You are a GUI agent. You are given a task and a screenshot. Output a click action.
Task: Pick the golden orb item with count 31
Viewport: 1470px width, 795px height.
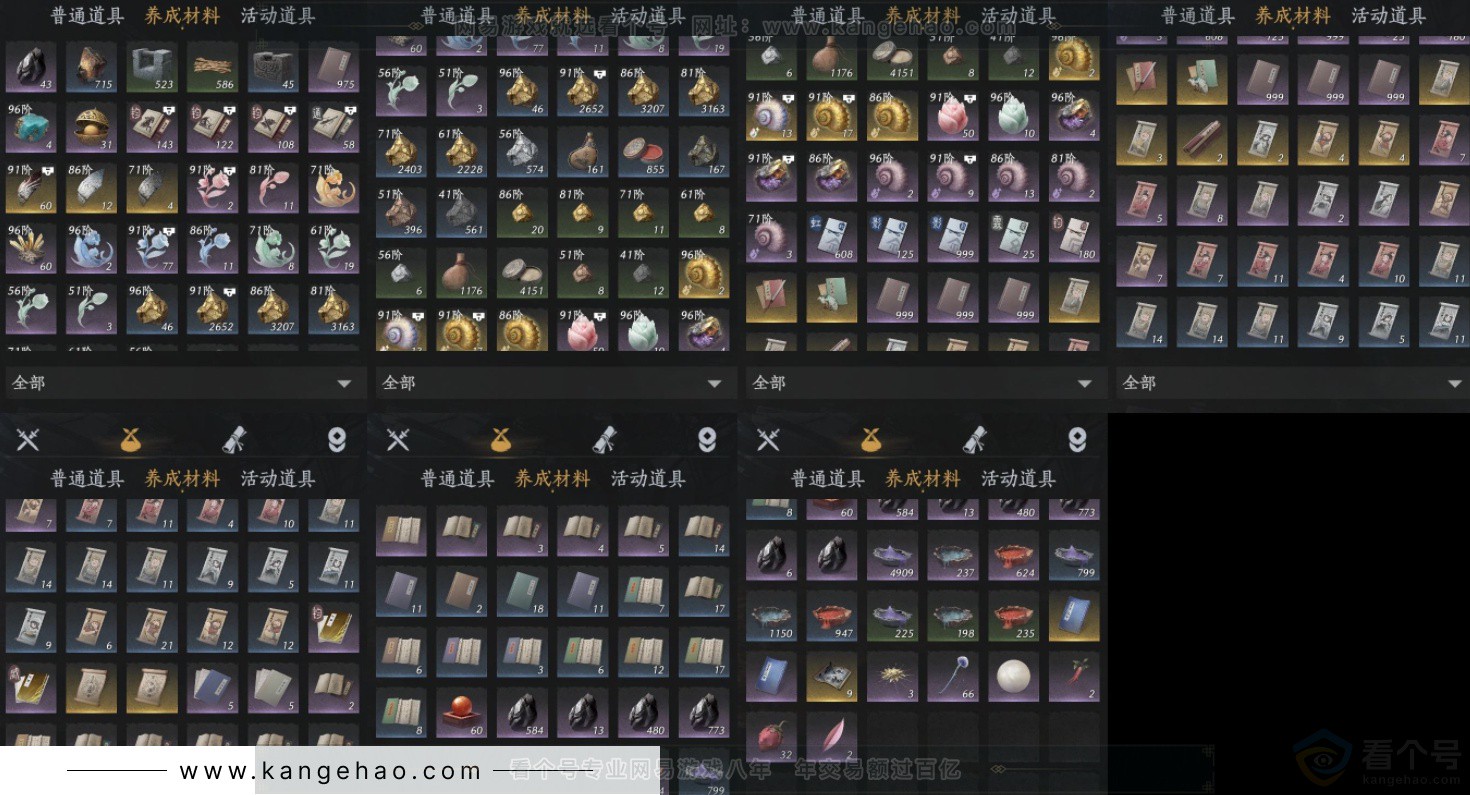91,127
